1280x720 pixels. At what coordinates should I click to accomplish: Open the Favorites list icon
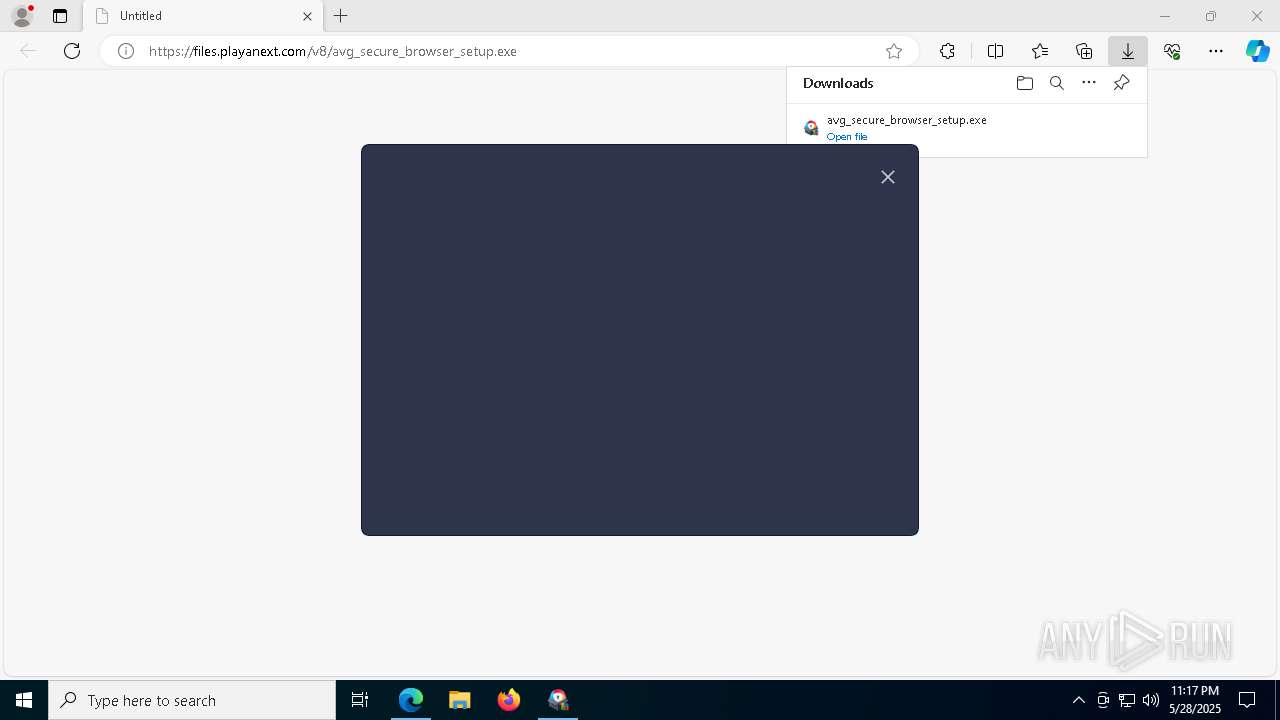point(1040,51)
